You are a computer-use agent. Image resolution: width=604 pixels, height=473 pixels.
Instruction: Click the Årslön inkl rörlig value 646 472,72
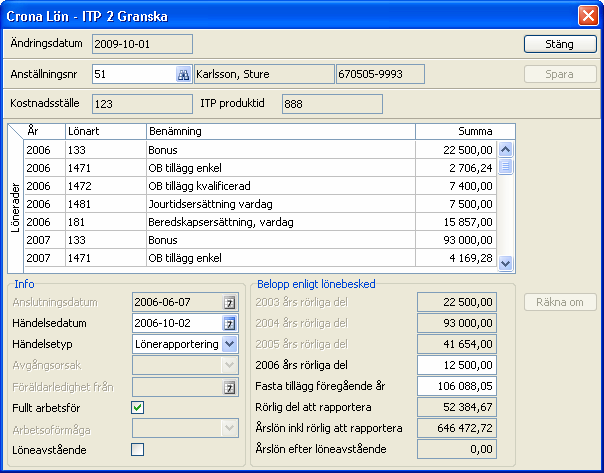tap(457, 428)
